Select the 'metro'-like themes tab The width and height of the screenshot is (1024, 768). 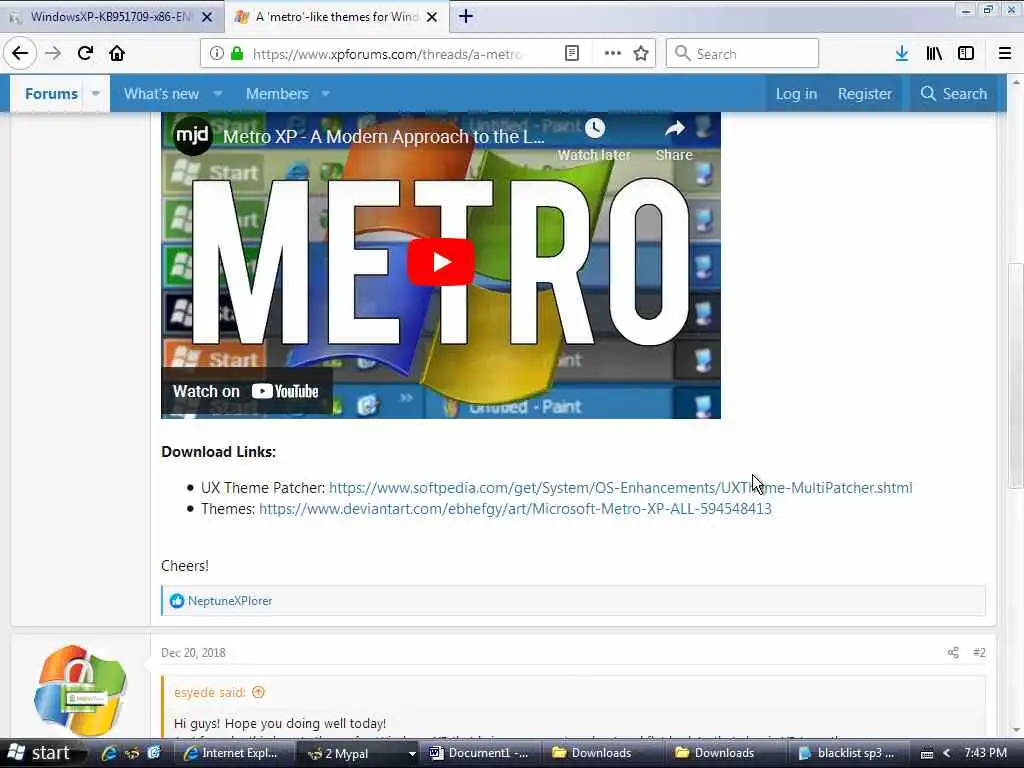click(337, 17)
